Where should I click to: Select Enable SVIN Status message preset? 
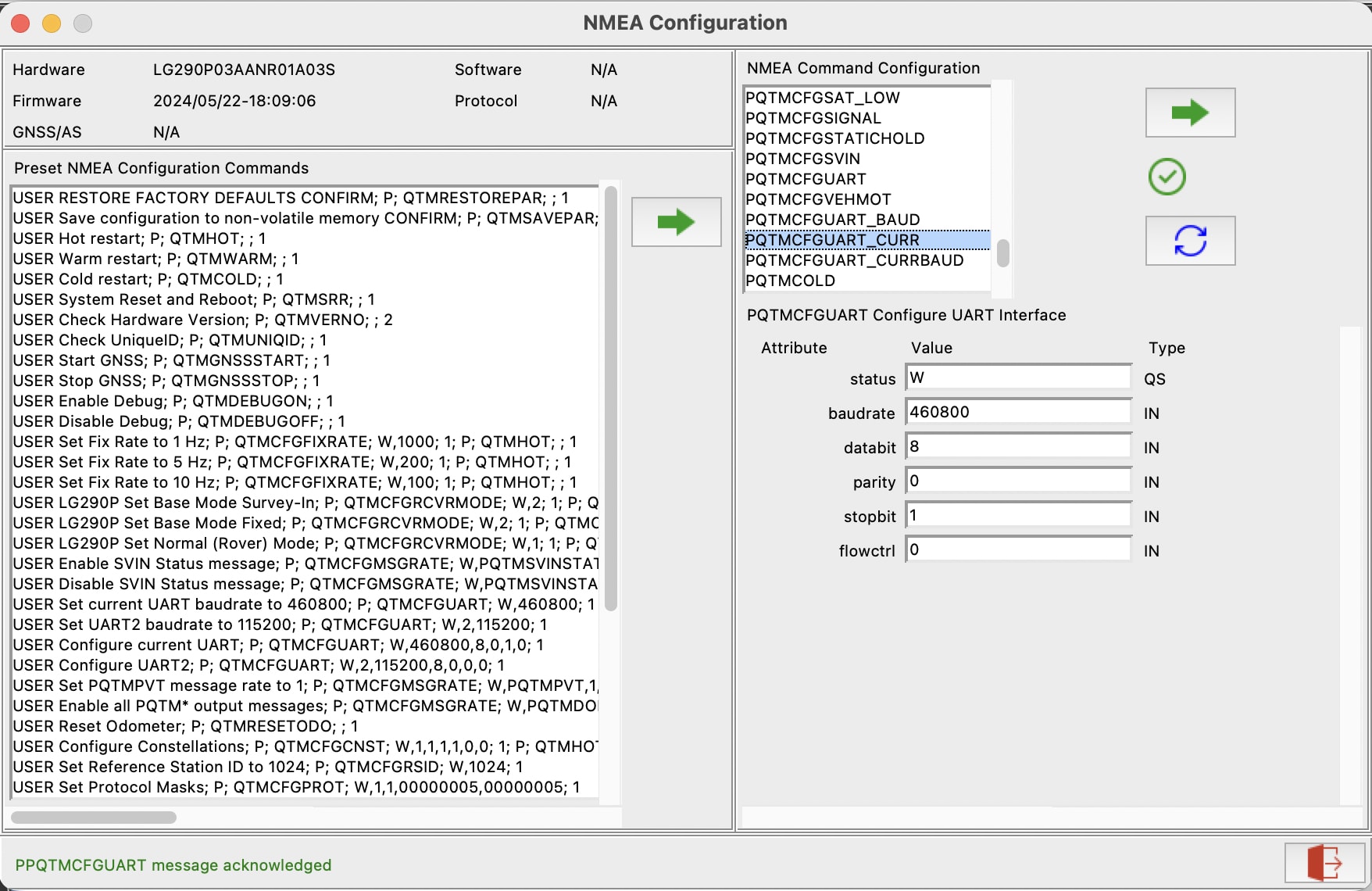coord(305,564)
